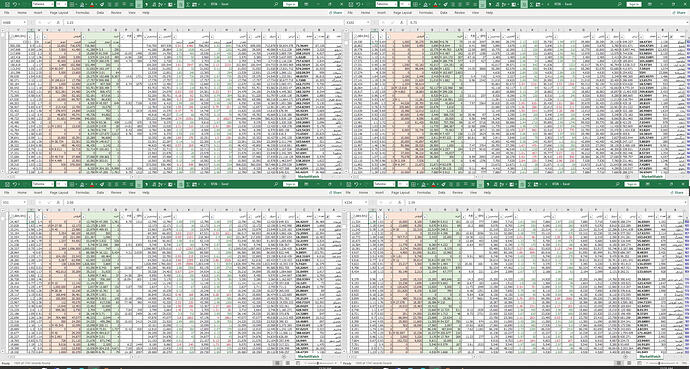Save the workbook in top-left Excel window

tap(7, 4)
